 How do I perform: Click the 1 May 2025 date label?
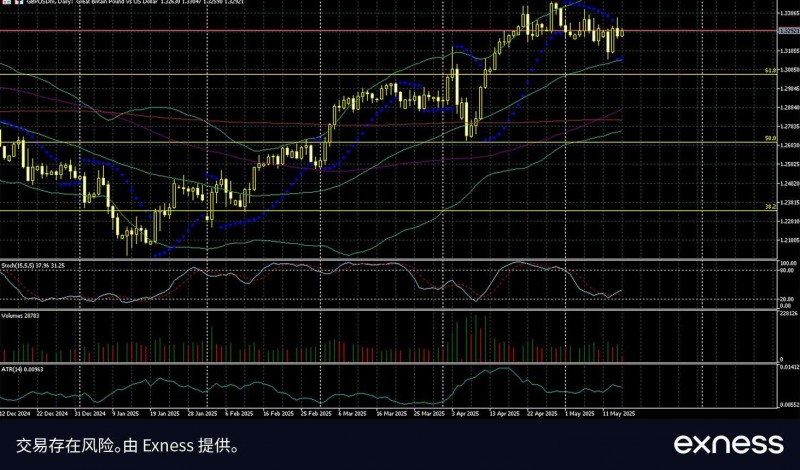580,413
